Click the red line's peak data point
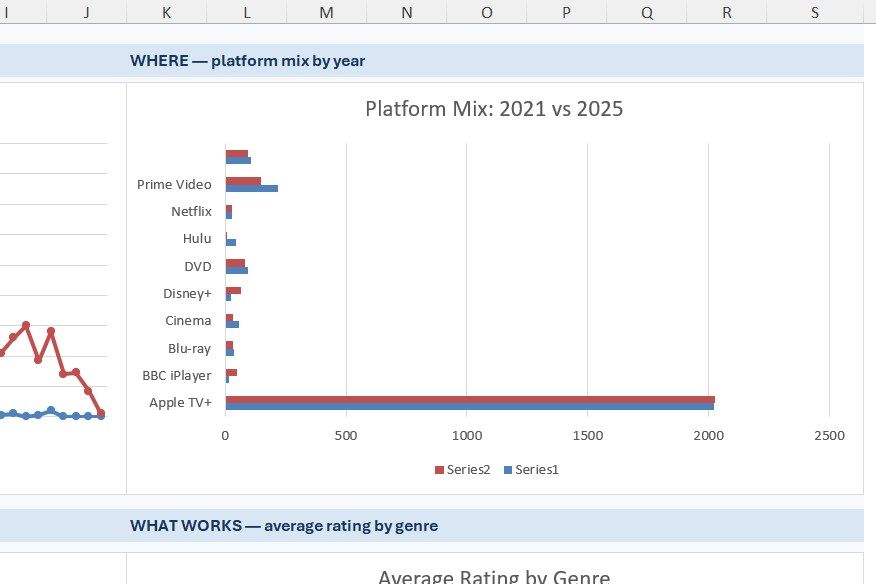This screenshot has height=584, width=876. point(26,325)
